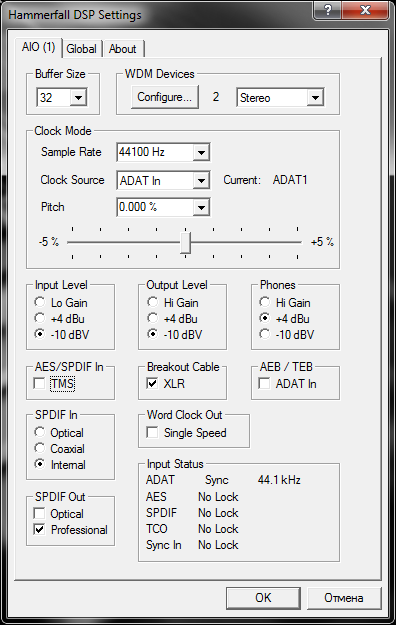
Task: Switch to the Global tab
Action: [x=81, y=49]
